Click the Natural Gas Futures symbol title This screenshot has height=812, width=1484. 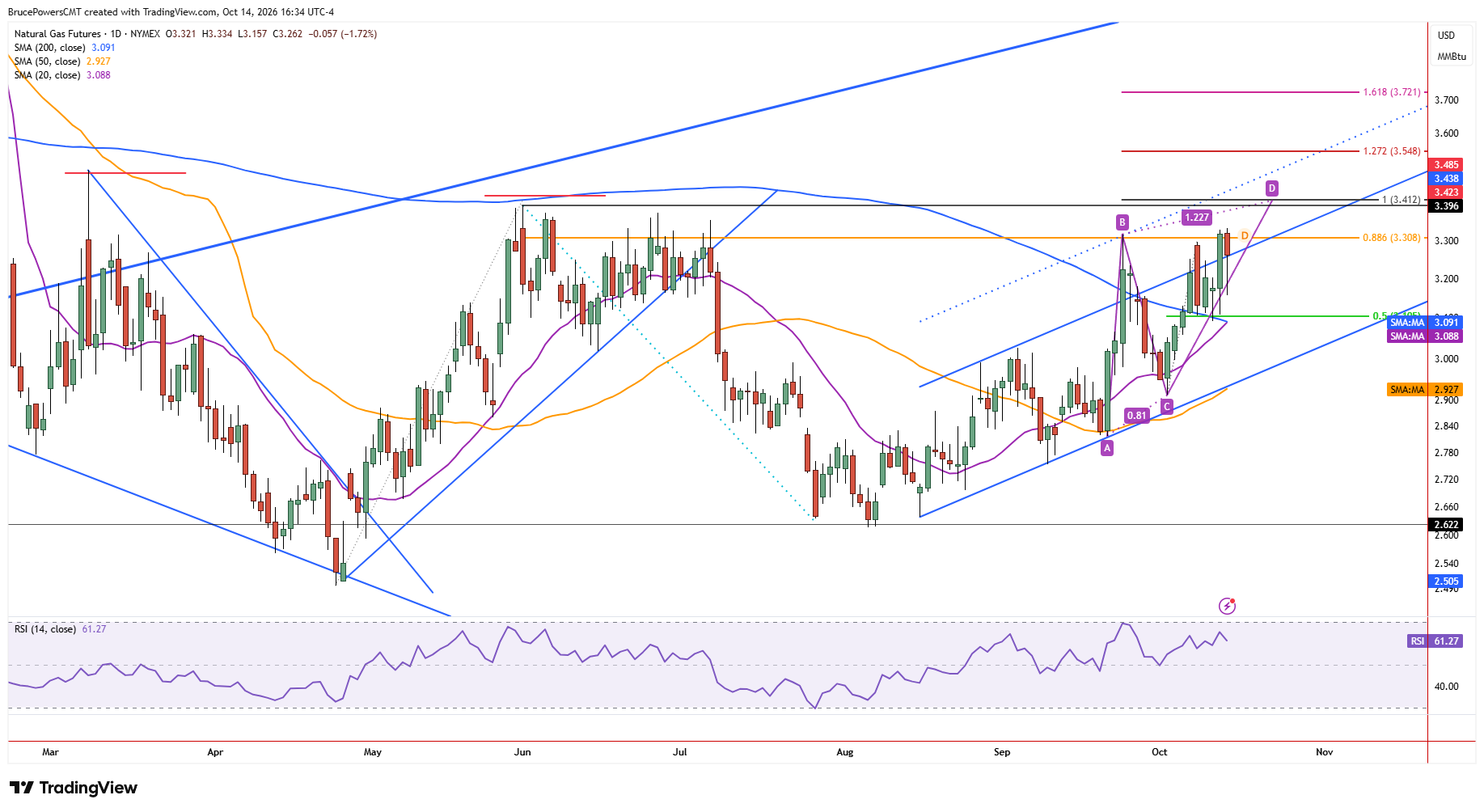coord(58,34)
